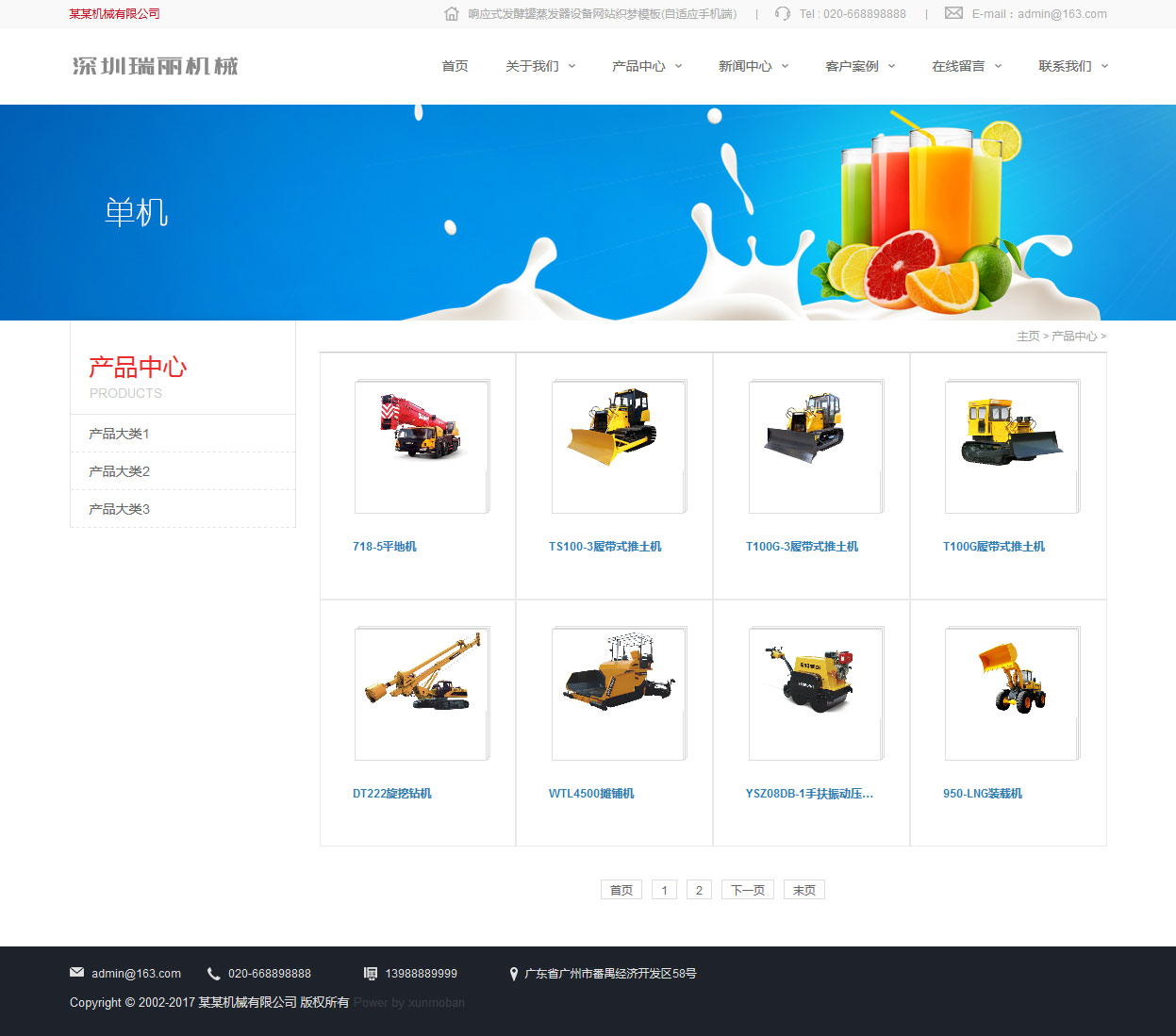Click the footer location pin icon
Image resolution: width=1176 pixels, height=1036 pixels.
point(513,974)
